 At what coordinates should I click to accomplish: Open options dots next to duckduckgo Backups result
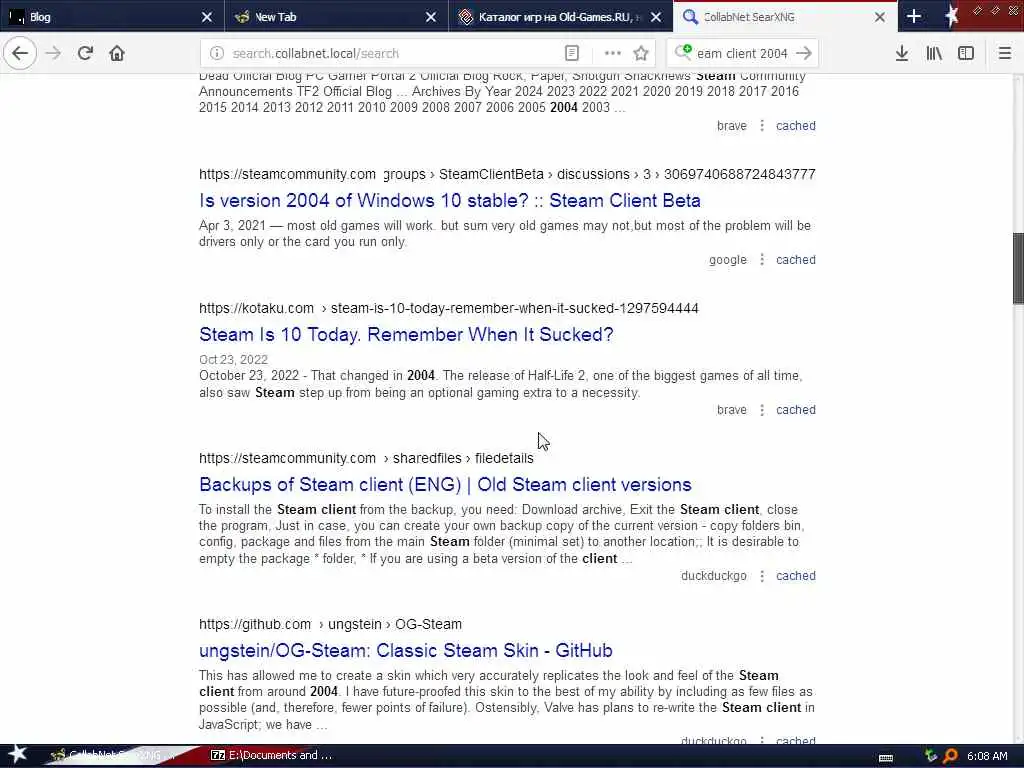pos(761,575)
